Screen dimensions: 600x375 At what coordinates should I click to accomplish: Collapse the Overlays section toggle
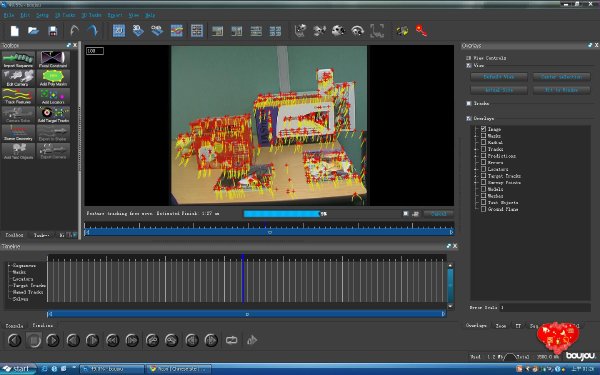click(469, 118)
